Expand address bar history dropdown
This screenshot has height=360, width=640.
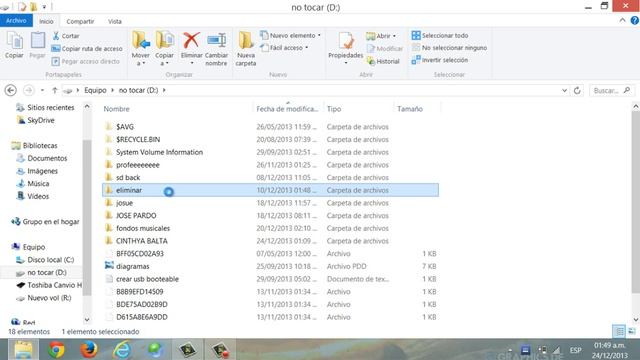click(564, 90)
